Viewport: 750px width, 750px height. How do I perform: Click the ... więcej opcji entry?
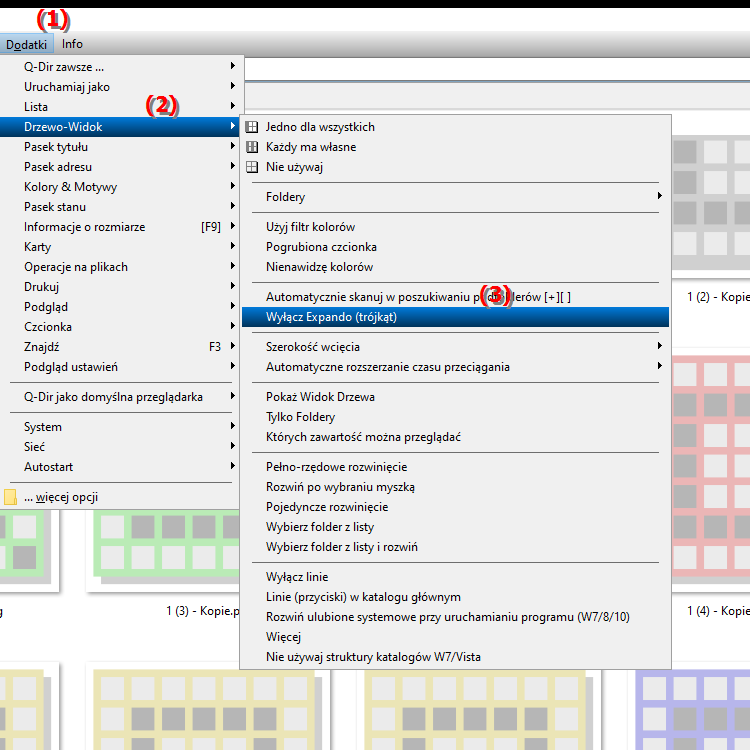pos(120,497)
